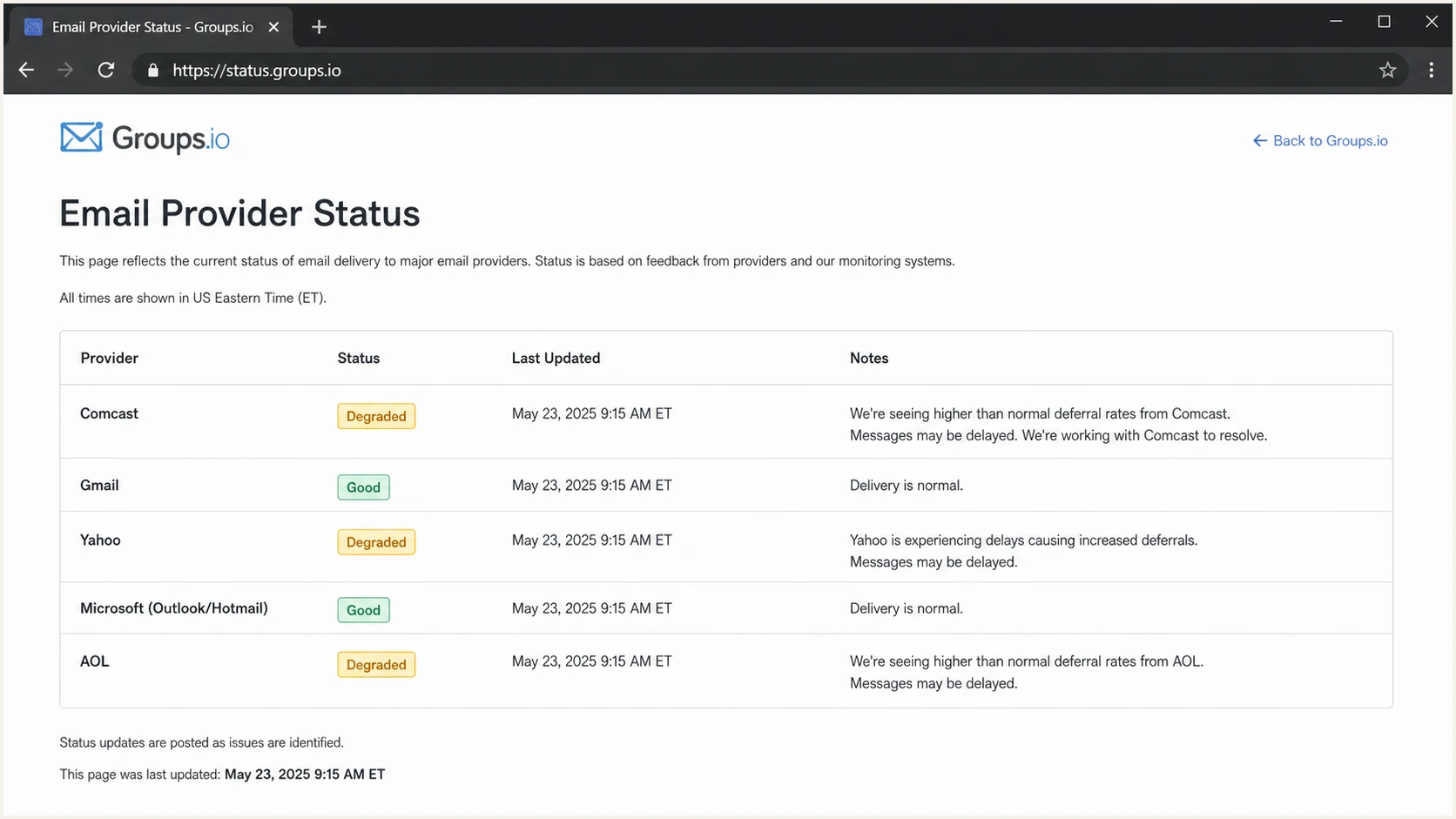Click the Groups.io envelope logo
Screen dimensions: 1456x819
81,138
